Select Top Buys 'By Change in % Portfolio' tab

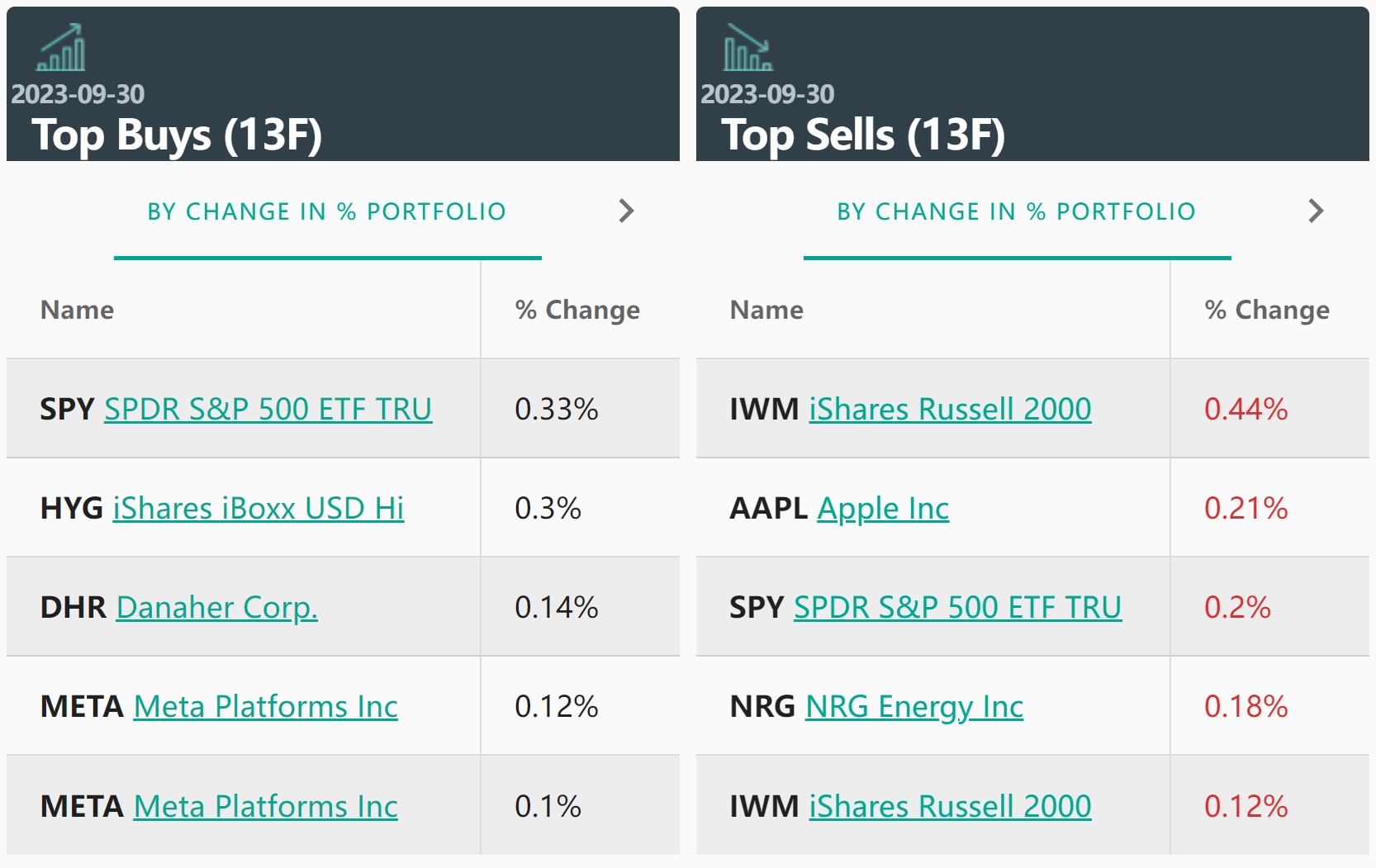[x=327, y=212]
